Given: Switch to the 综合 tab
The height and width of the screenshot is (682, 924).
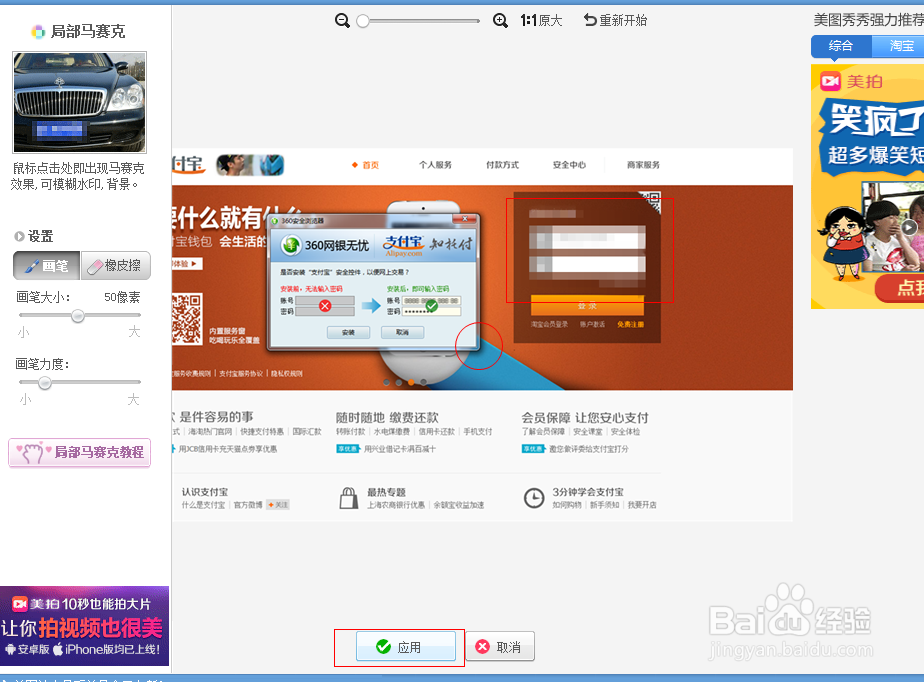Looking at the screenshot, I should click(841, 46).
